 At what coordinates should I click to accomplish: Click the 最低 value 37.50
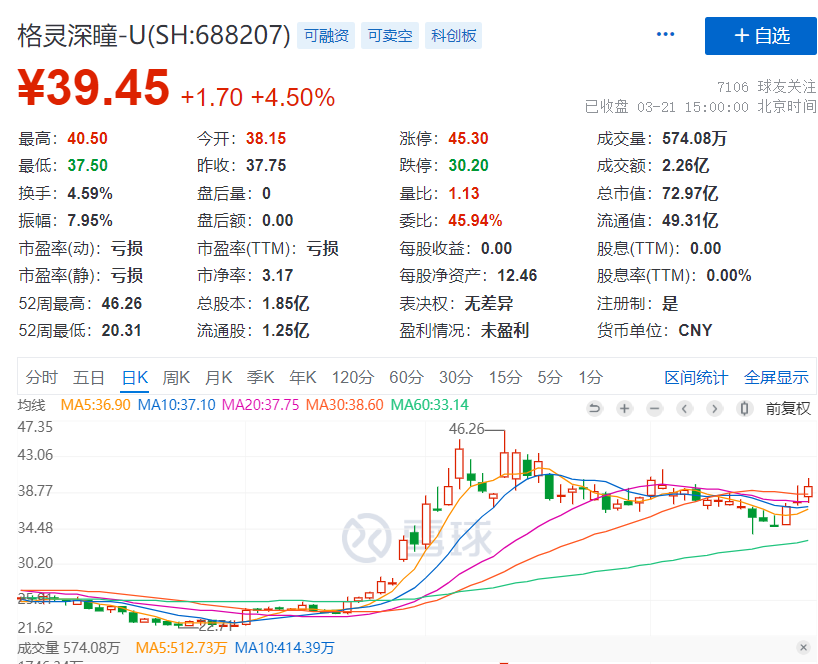point(87,165)
